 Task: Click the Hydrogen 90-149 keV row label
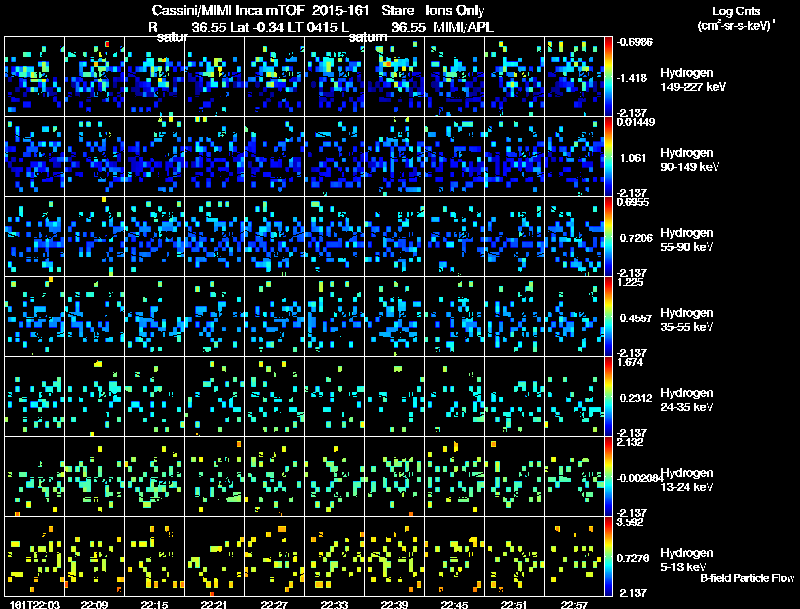coord(689,160)
